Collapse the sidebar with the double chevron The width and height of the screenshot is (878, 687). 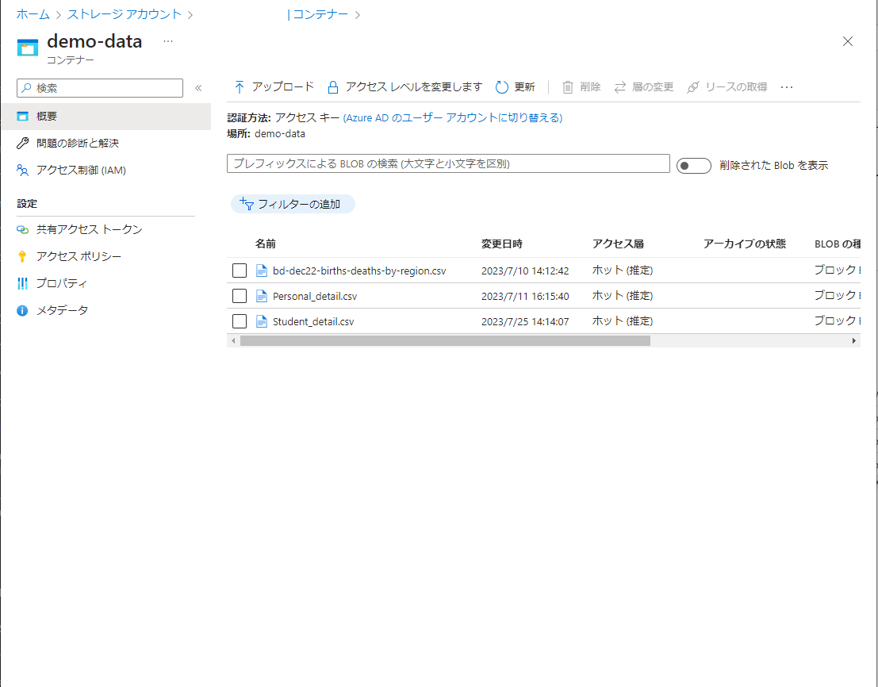tap(198, 89)
